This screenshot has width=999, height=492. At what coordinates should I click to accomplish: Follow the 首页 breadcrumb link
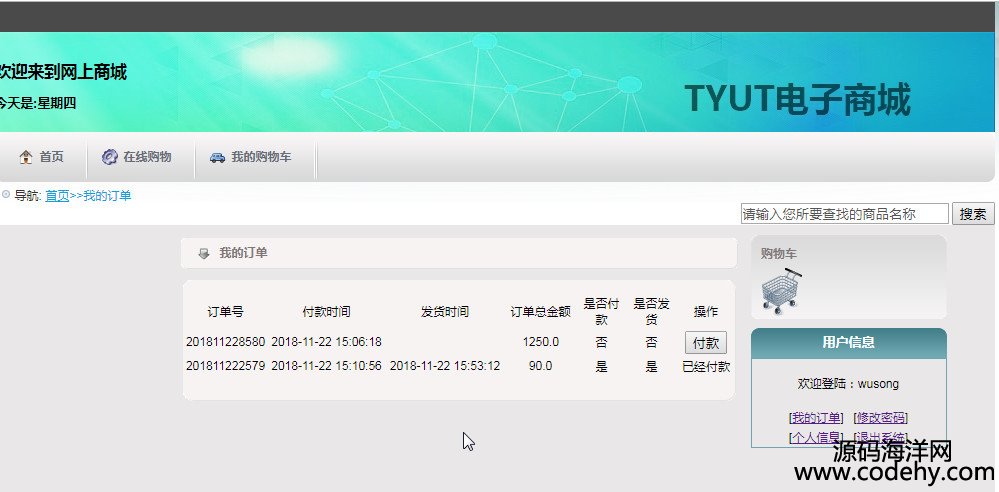57,196
